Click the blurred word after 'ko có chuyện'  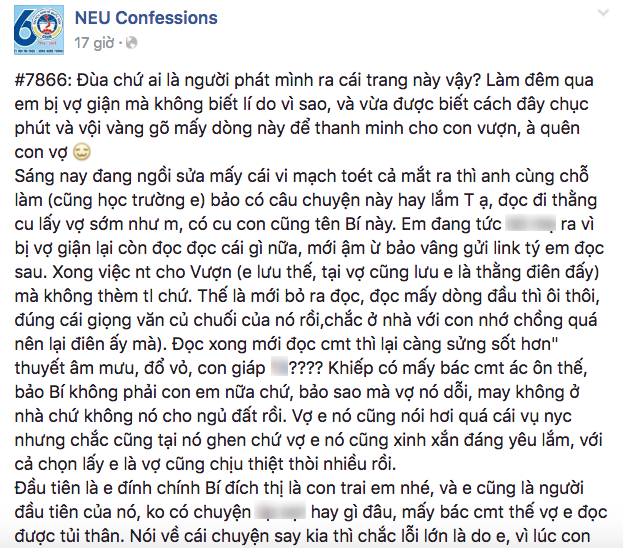pyautogui.click(x=280, y=511)
